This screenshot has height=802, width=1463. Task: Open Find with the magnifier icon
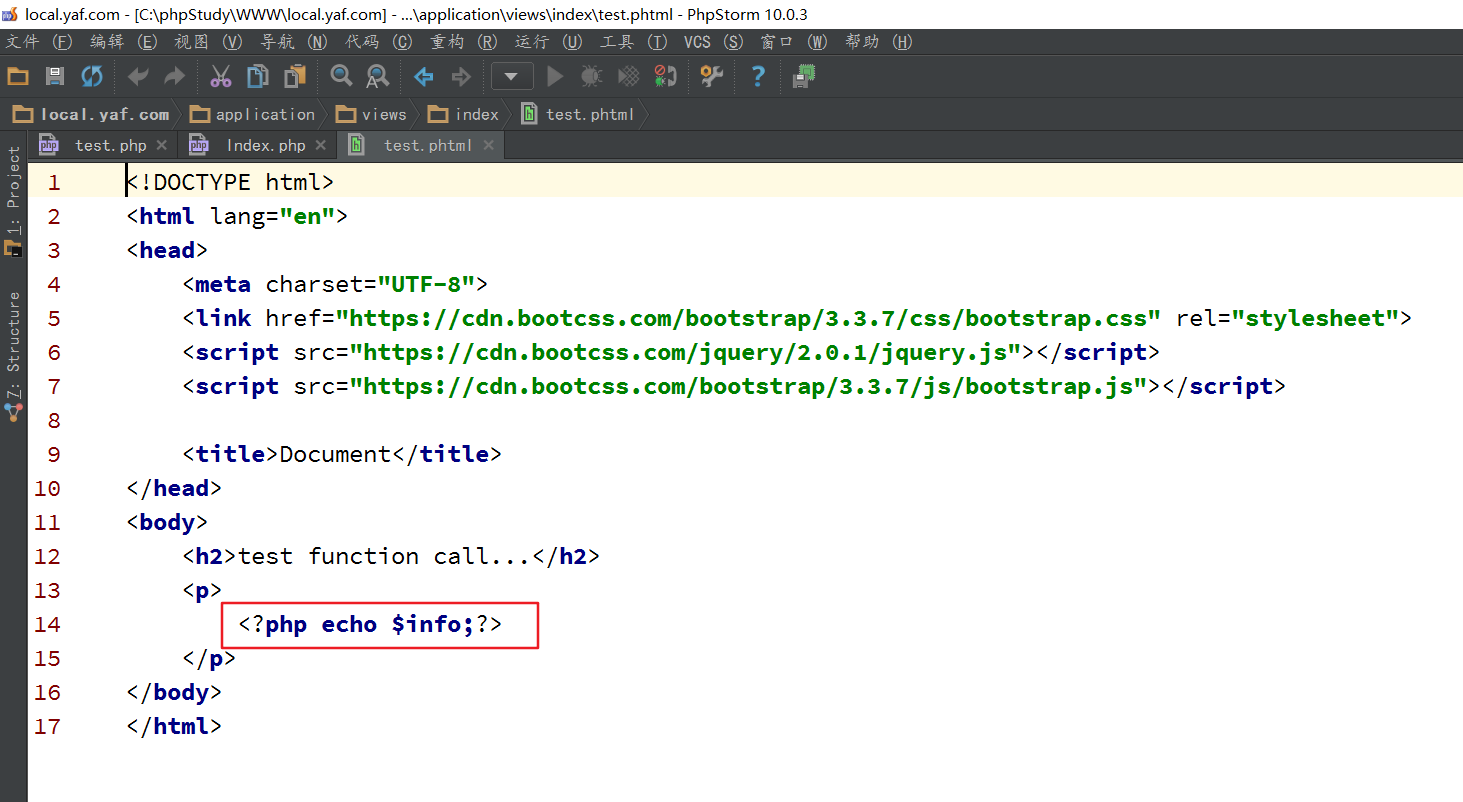click(341, 76)
